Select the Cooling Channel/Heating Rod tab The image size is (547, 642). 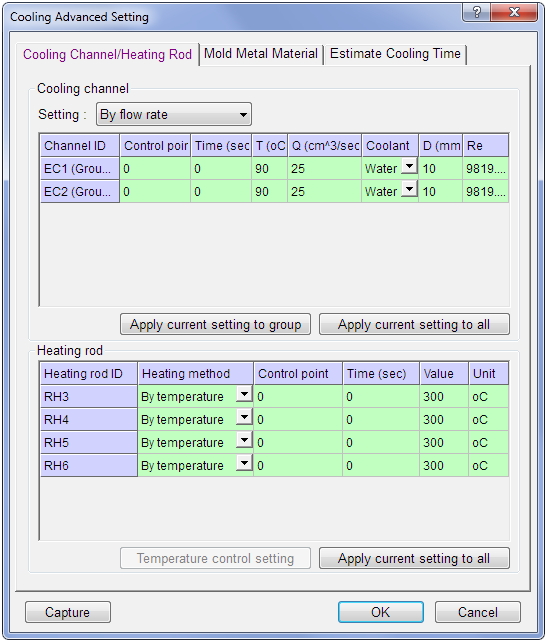[107, 54]
